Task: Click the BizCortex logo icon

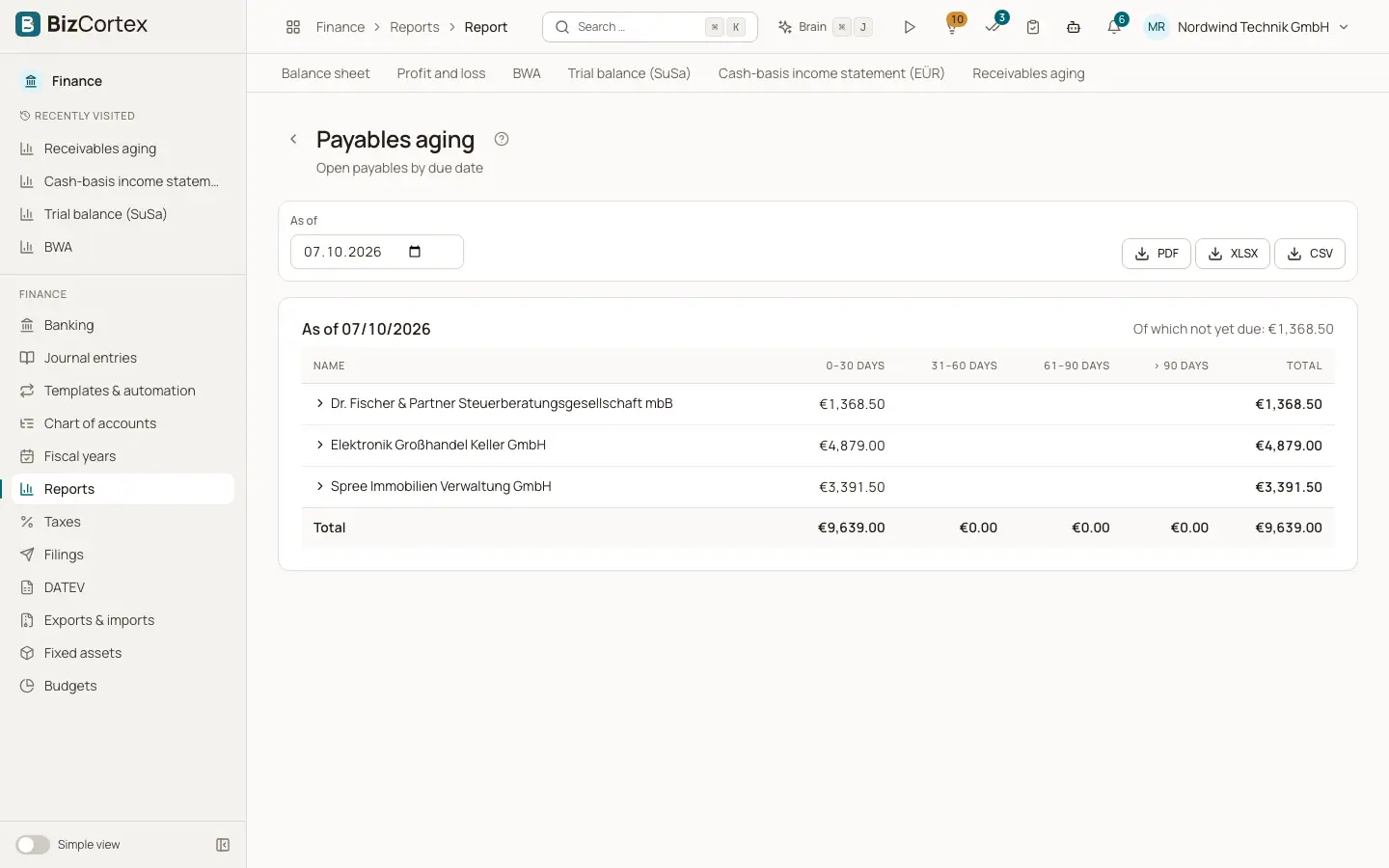Action: (x=28, y=24)
